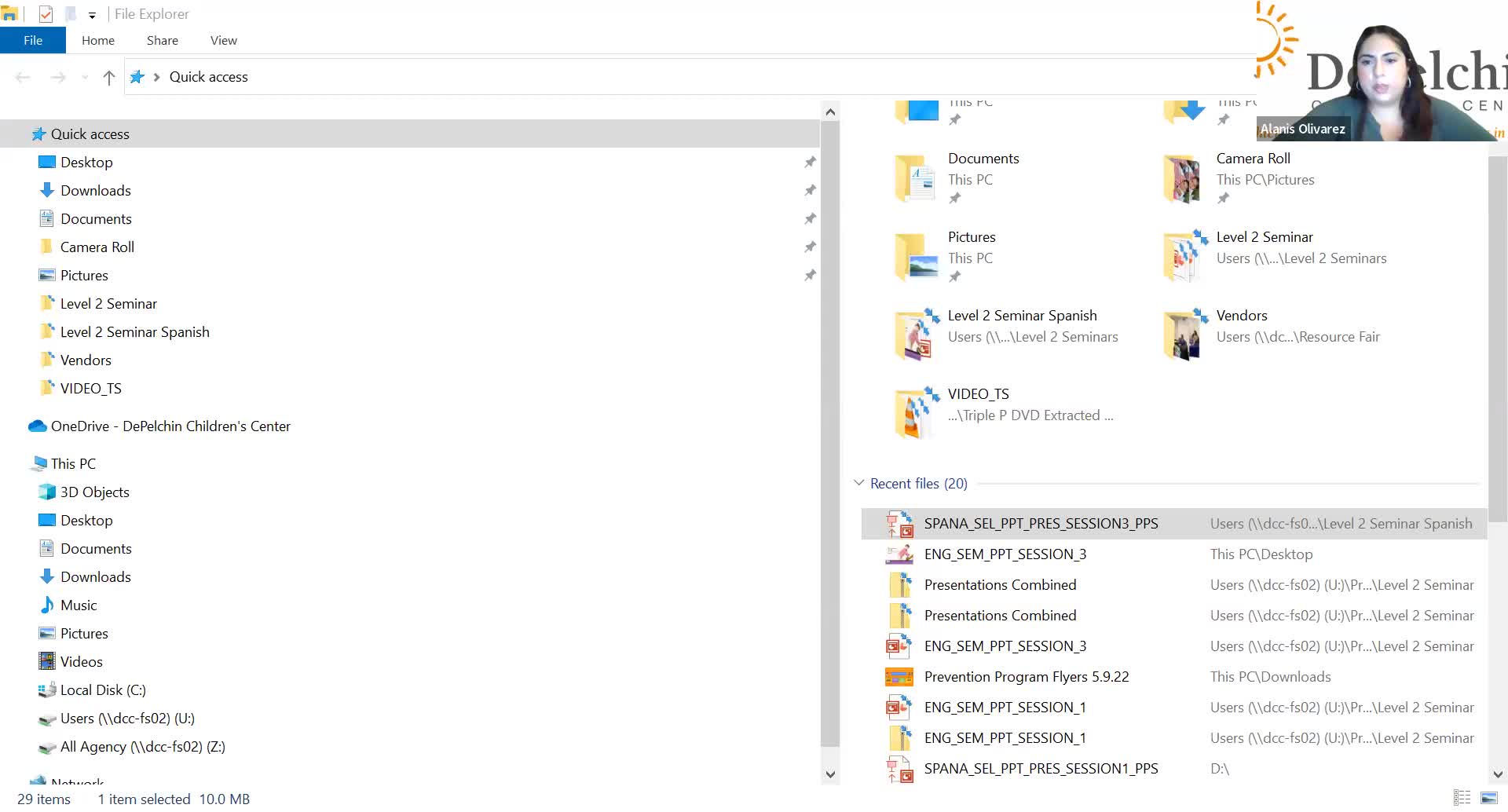
Task: Open the recent locations dropdown arrow
Action: 85,77
